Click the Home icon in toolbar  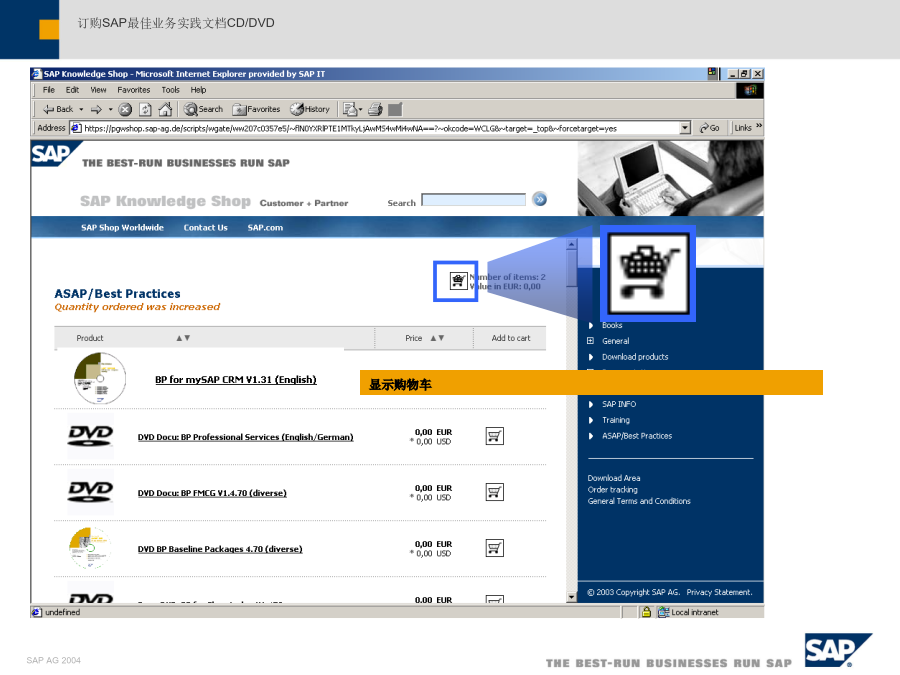(x=165, y=109)
